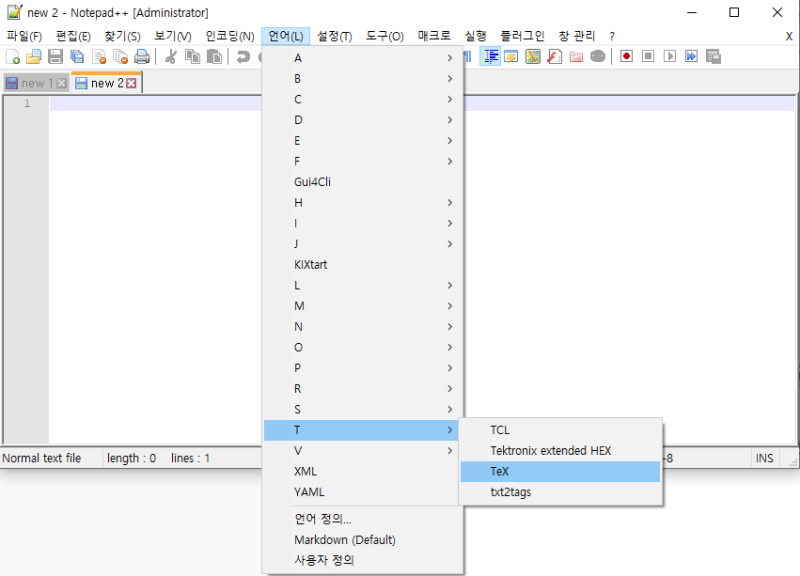Click the Paste toolbar icon

215,57
